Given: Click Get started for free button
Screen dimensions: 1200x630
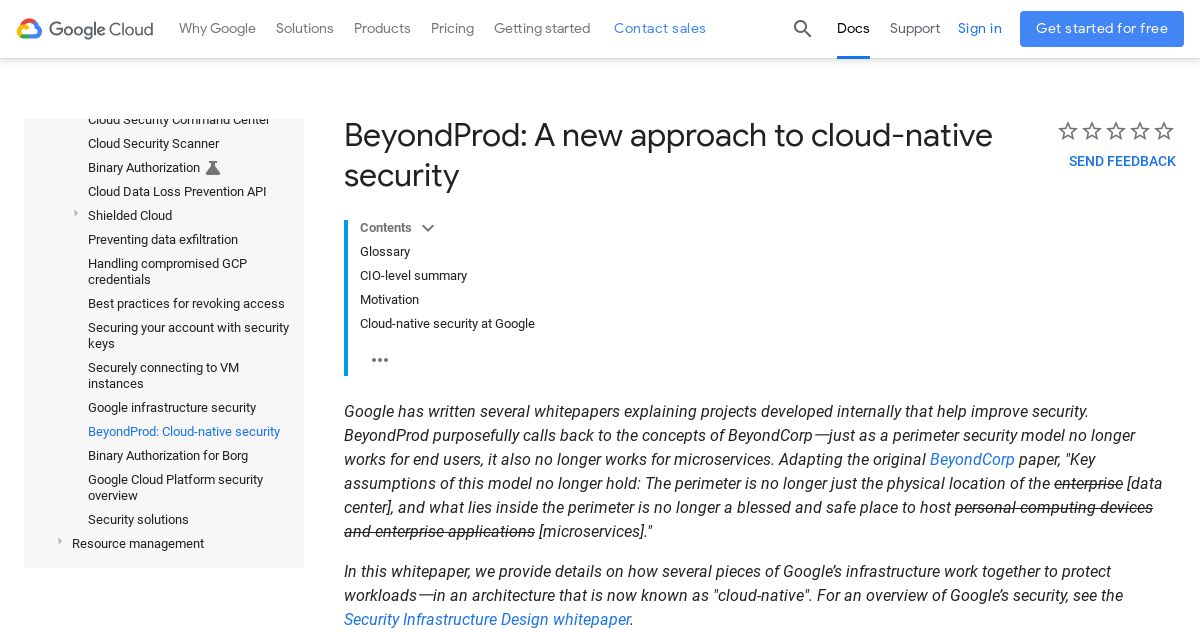Looking at the screenshot, I should coord(1101,29).
